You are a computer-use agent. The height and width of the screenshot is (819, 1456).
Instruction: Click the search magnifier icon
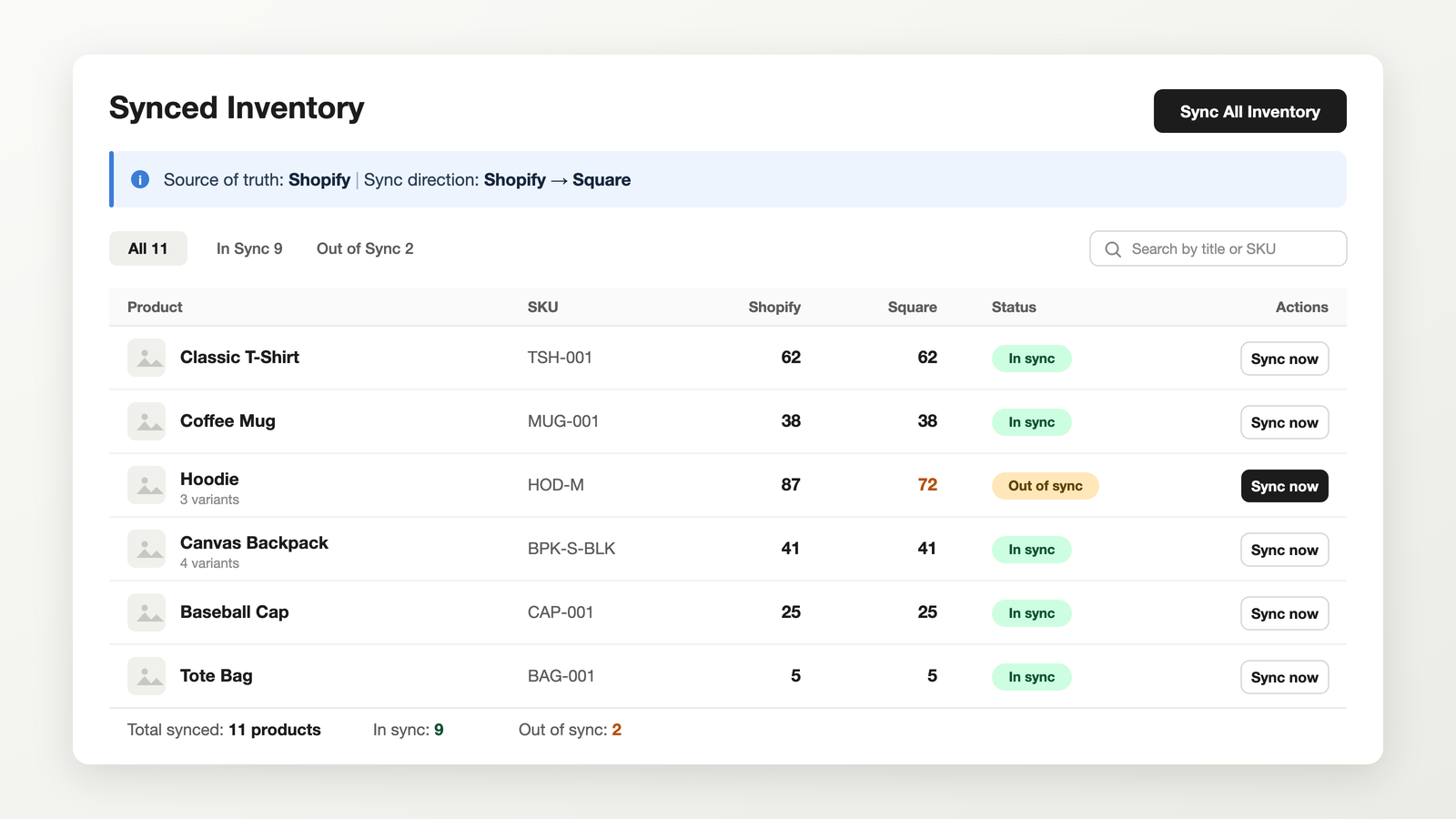click(x=1113, y=249)
